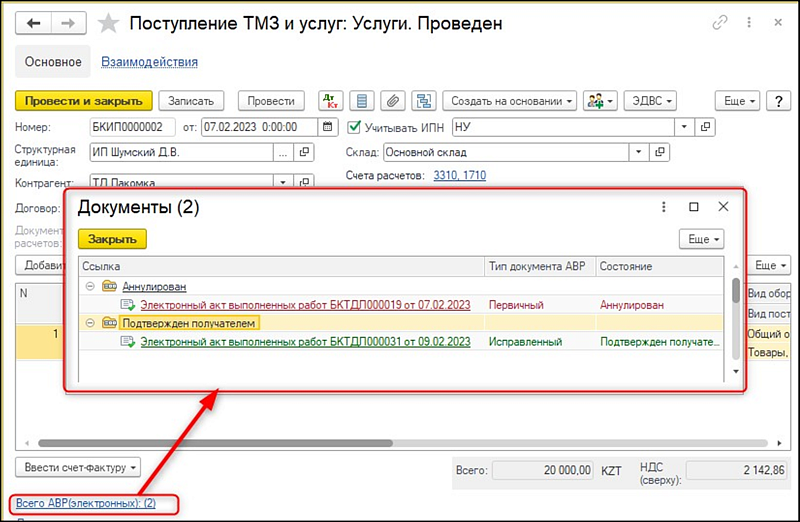Add document to favorites with star icon
800x522 pixels.
pos(110,22)
